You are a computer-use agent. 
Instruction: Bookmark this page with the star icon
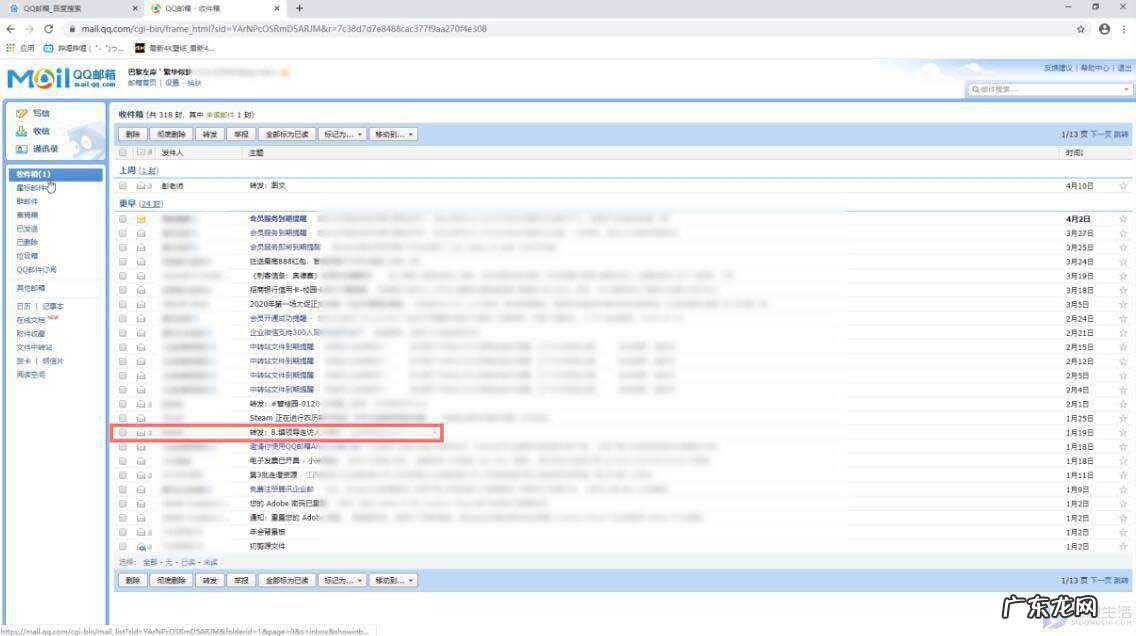click(x=1081, y=29)
